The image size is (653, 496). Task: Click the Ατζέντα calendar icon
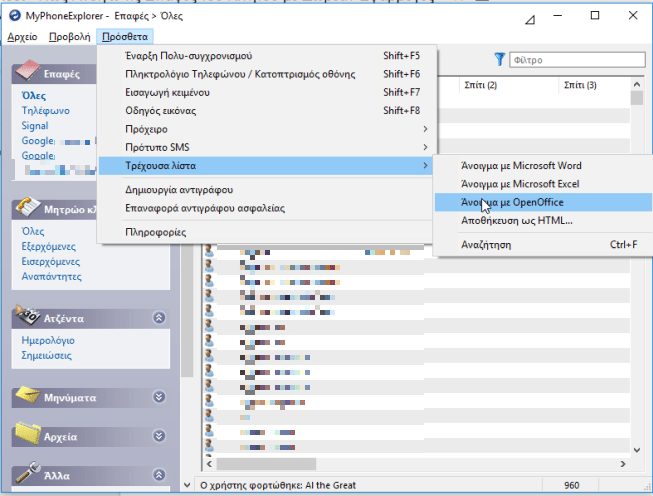pos(27,316)
